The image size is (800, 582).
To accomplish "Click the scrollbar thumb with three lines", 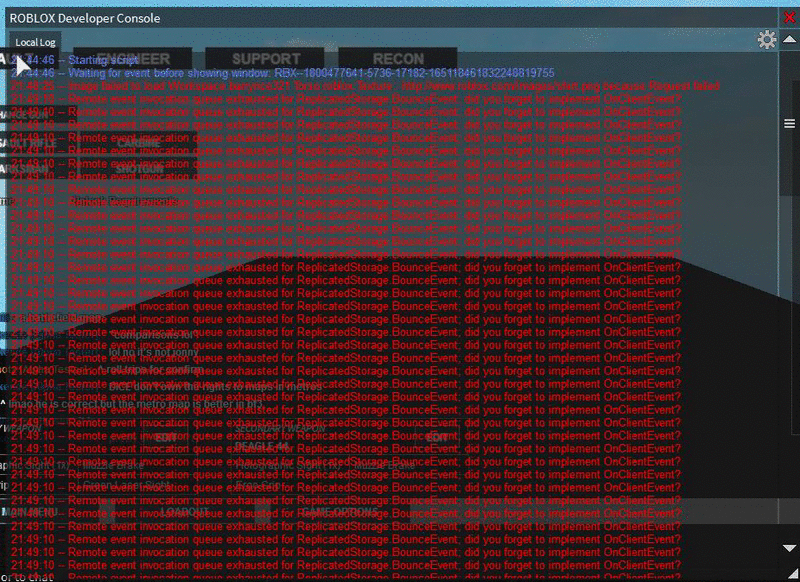I will pyautogui.click(x=789, y=123).
